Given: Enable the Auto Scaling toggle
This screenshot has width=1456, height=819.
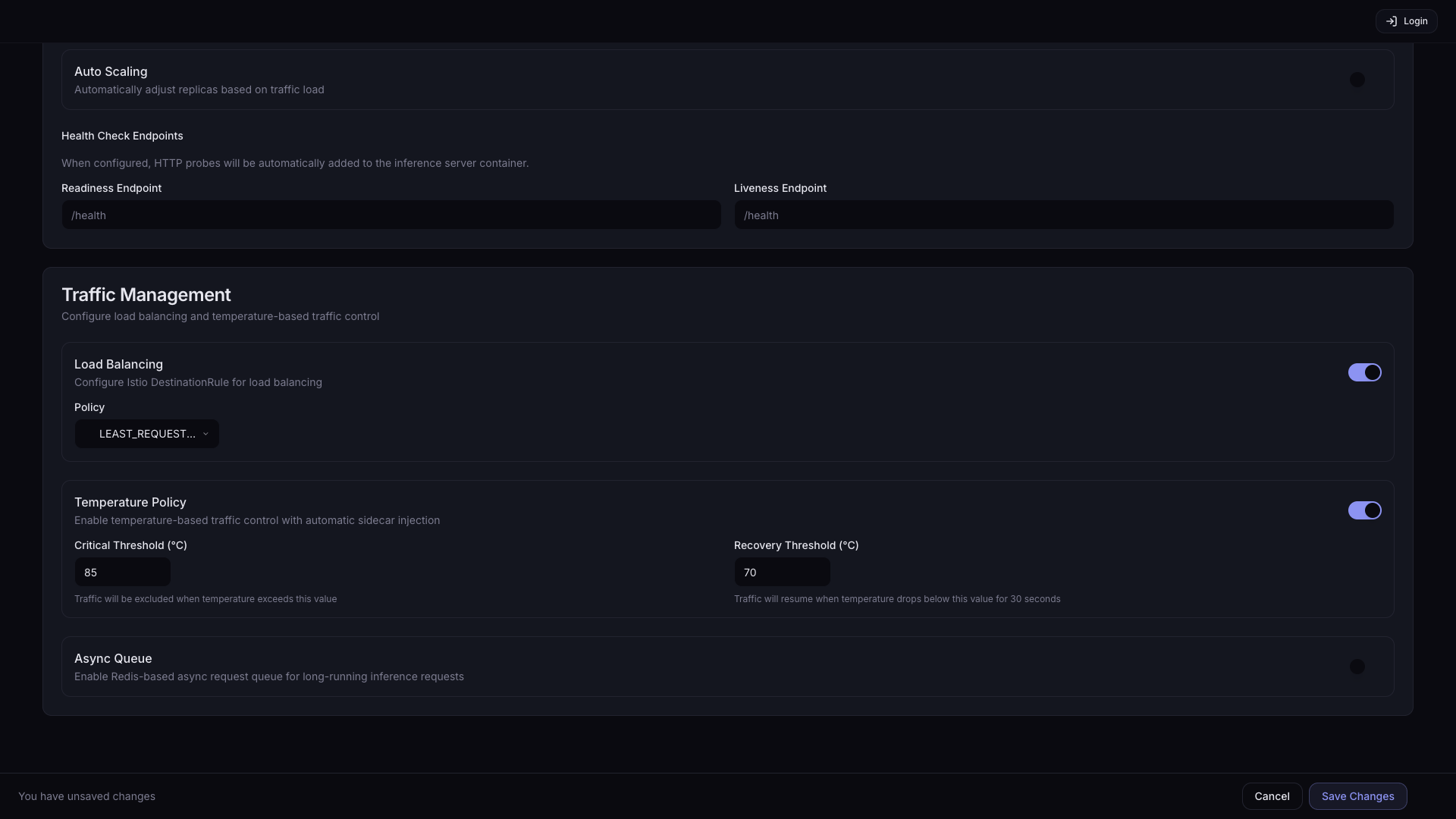Looking at the screenshot, I should 1364,80.
